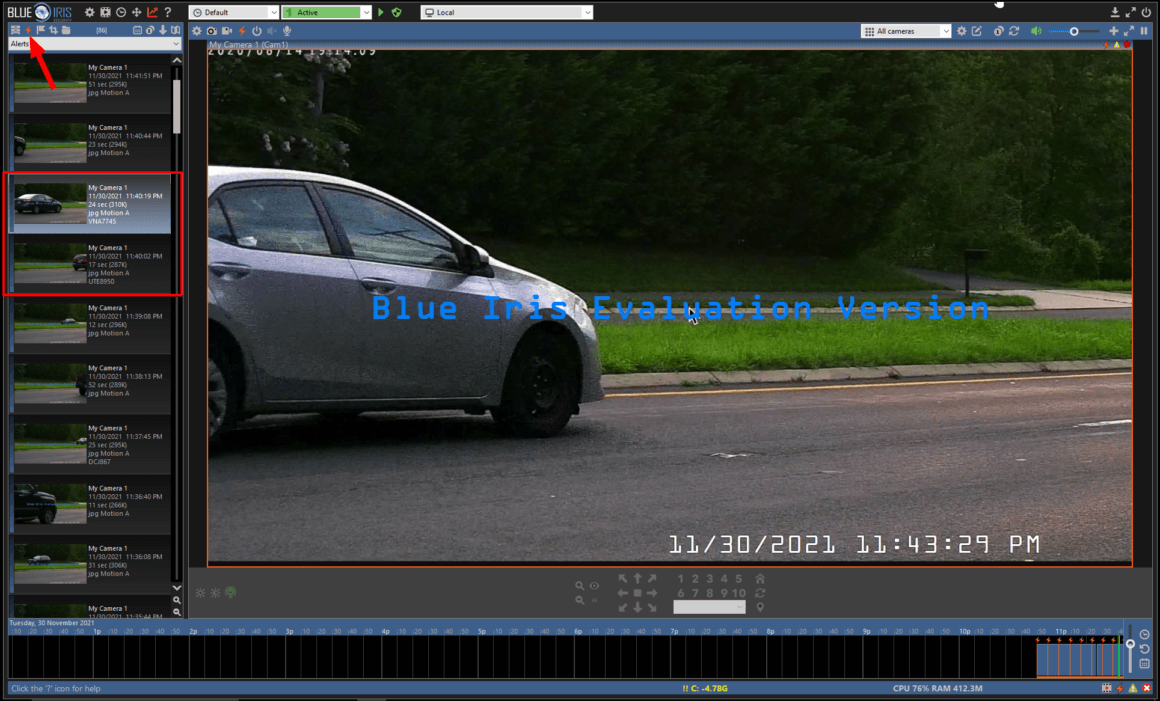Click the schedule clock icon in the top toolbar
Screen dimensions: 1160x701
pos(121,13)
